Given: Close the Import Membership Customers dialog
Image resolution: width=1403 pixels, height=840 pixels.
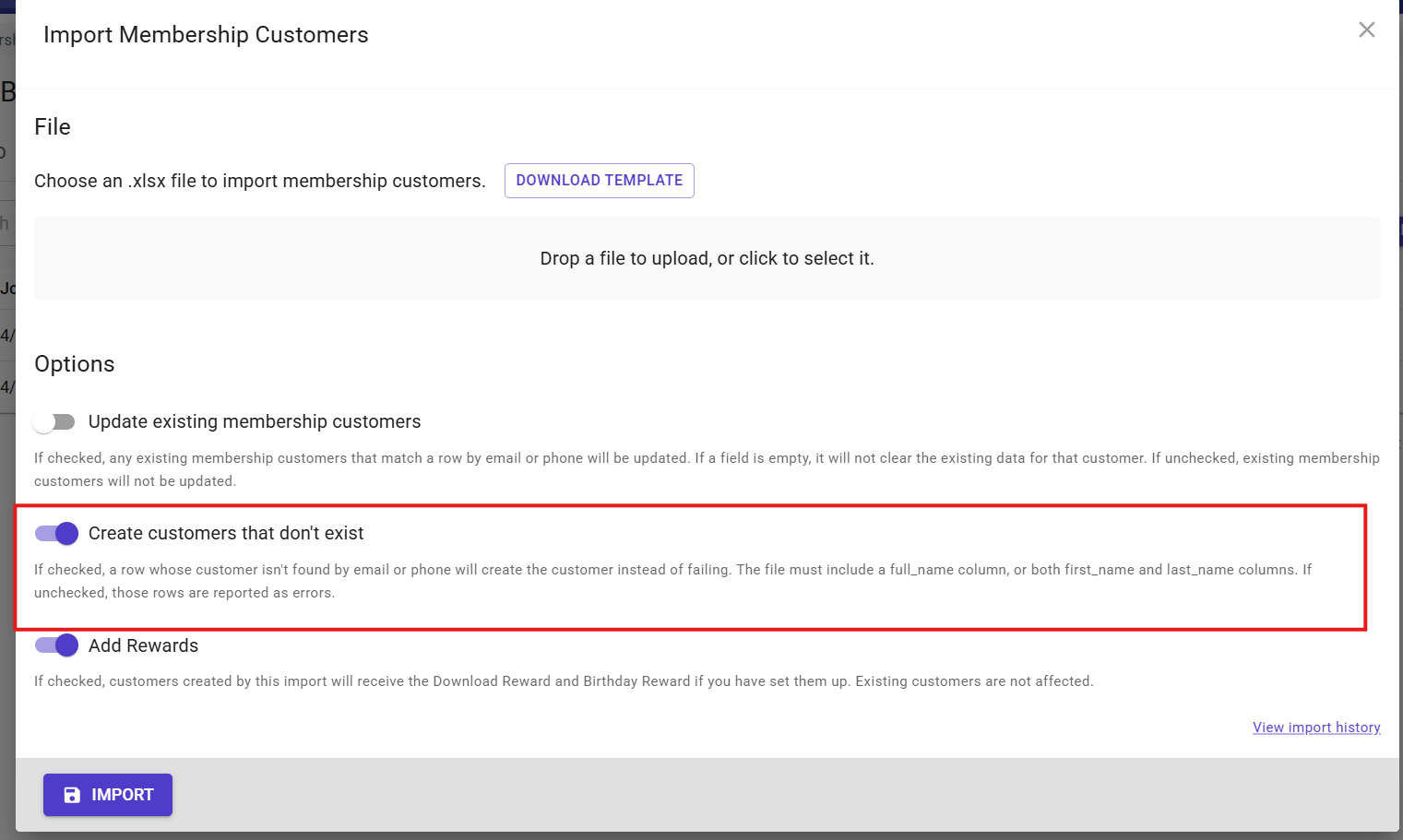Looking at the screenshot, I should pyautogui.click(x=1366, y=30).
